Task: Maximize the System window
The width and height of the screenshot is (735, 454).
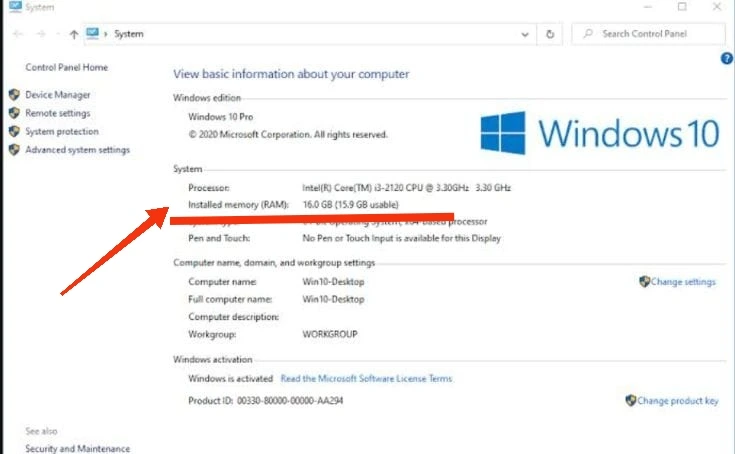Action: pyautogui.click(x=682, y=7)
